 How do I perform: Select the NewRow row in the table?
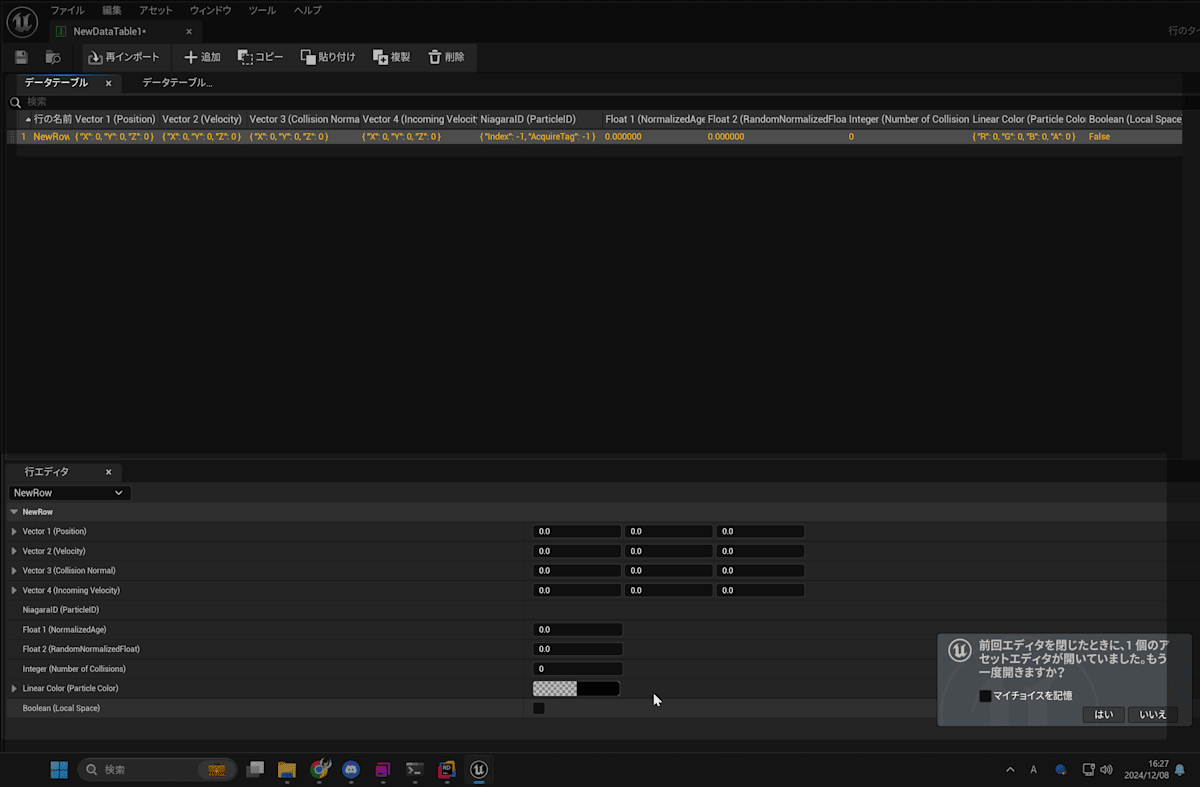tap(595, 136)
